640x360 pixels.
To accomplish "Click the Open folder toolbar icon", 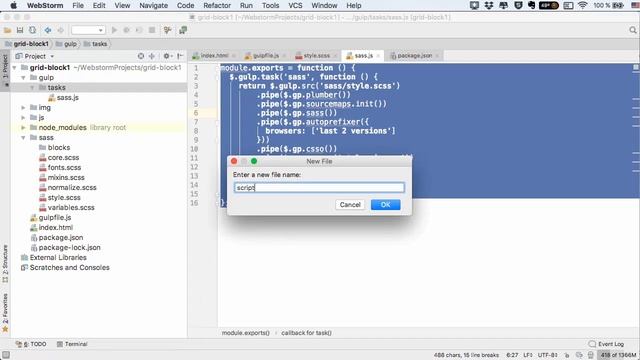I will (x=7, y=30).
